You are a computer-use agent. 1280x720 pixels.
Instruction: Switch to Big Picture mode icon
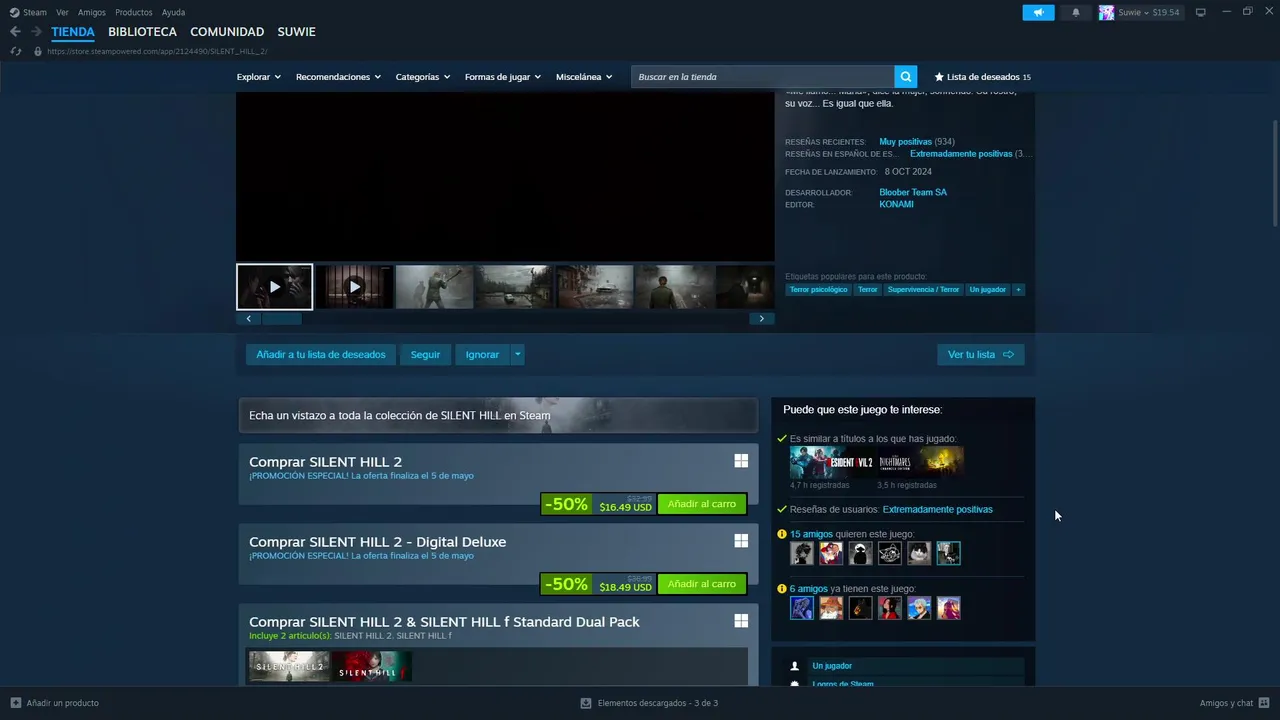coord(1201,12)
